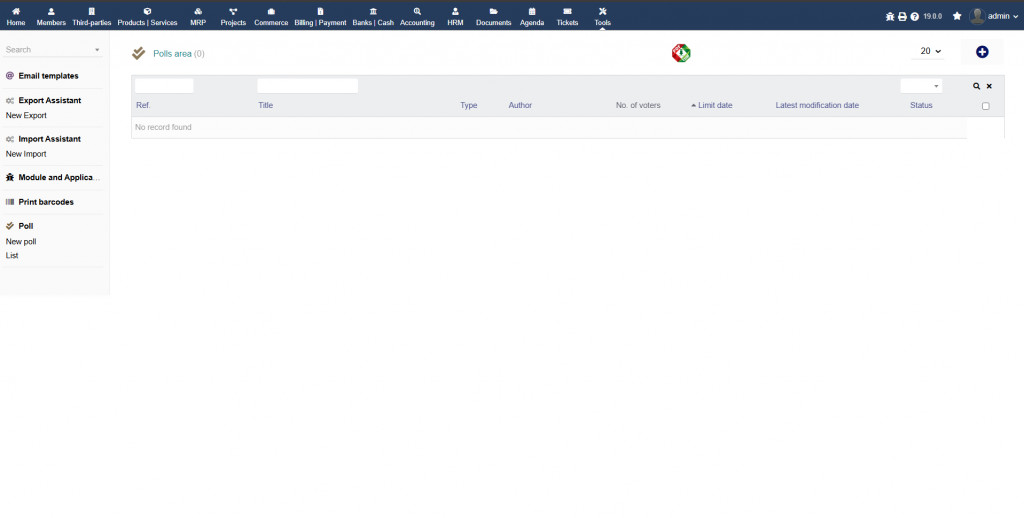Image resolution: width=1024 pixels, height=518 pixels.
Task: Sort by the Title column header
Action: [x=266, y=105]
